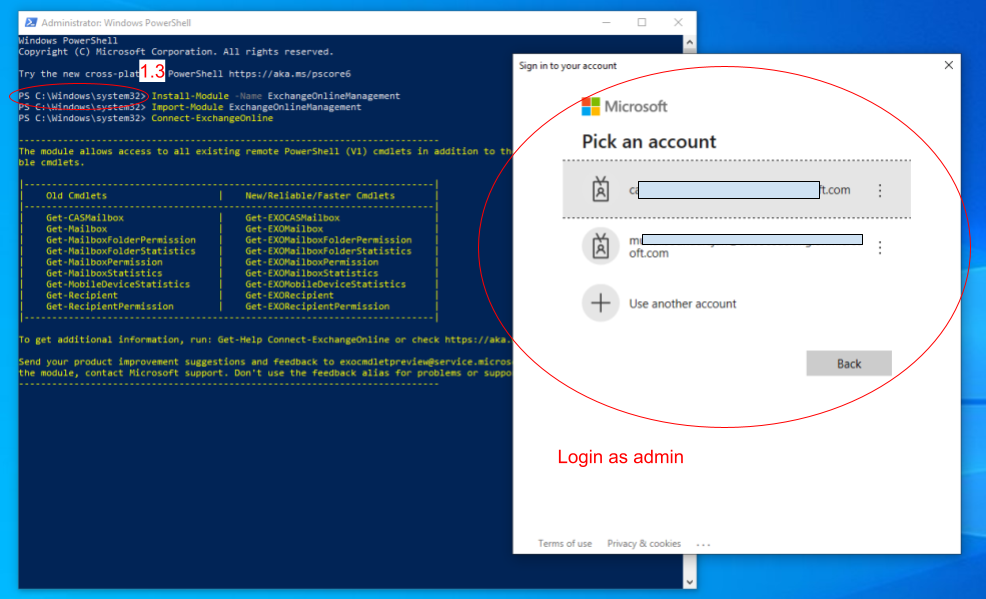Click the Administrator: Windows PowerShell title text
This screenshot has height=599, width=986.
click(116, 23)
